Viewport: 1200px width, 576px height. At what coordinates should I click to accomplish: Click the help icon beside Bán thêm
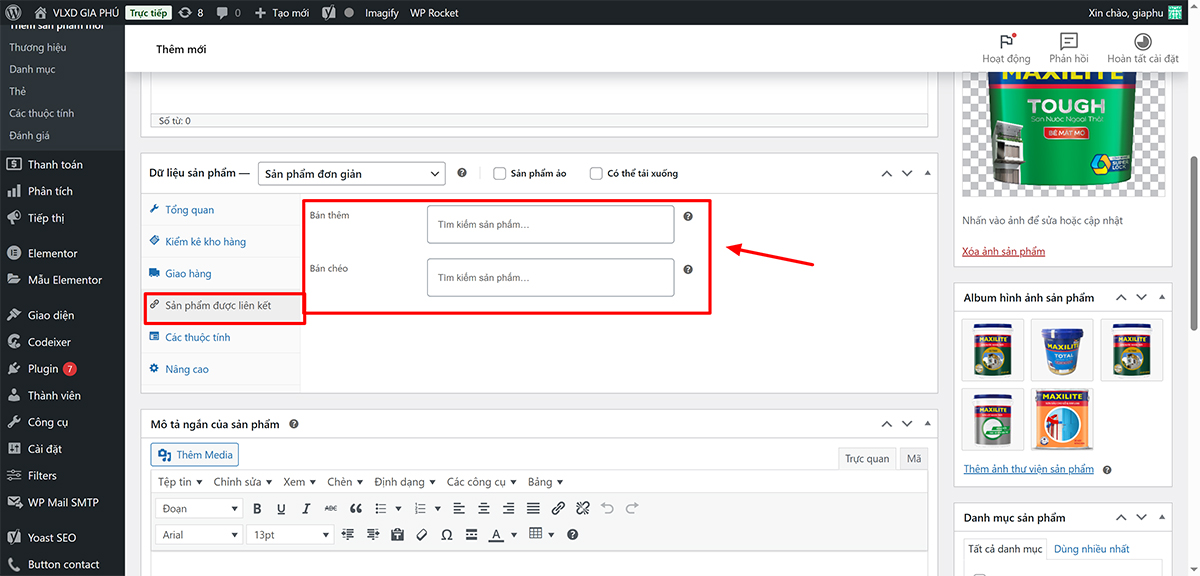[688, 216]
